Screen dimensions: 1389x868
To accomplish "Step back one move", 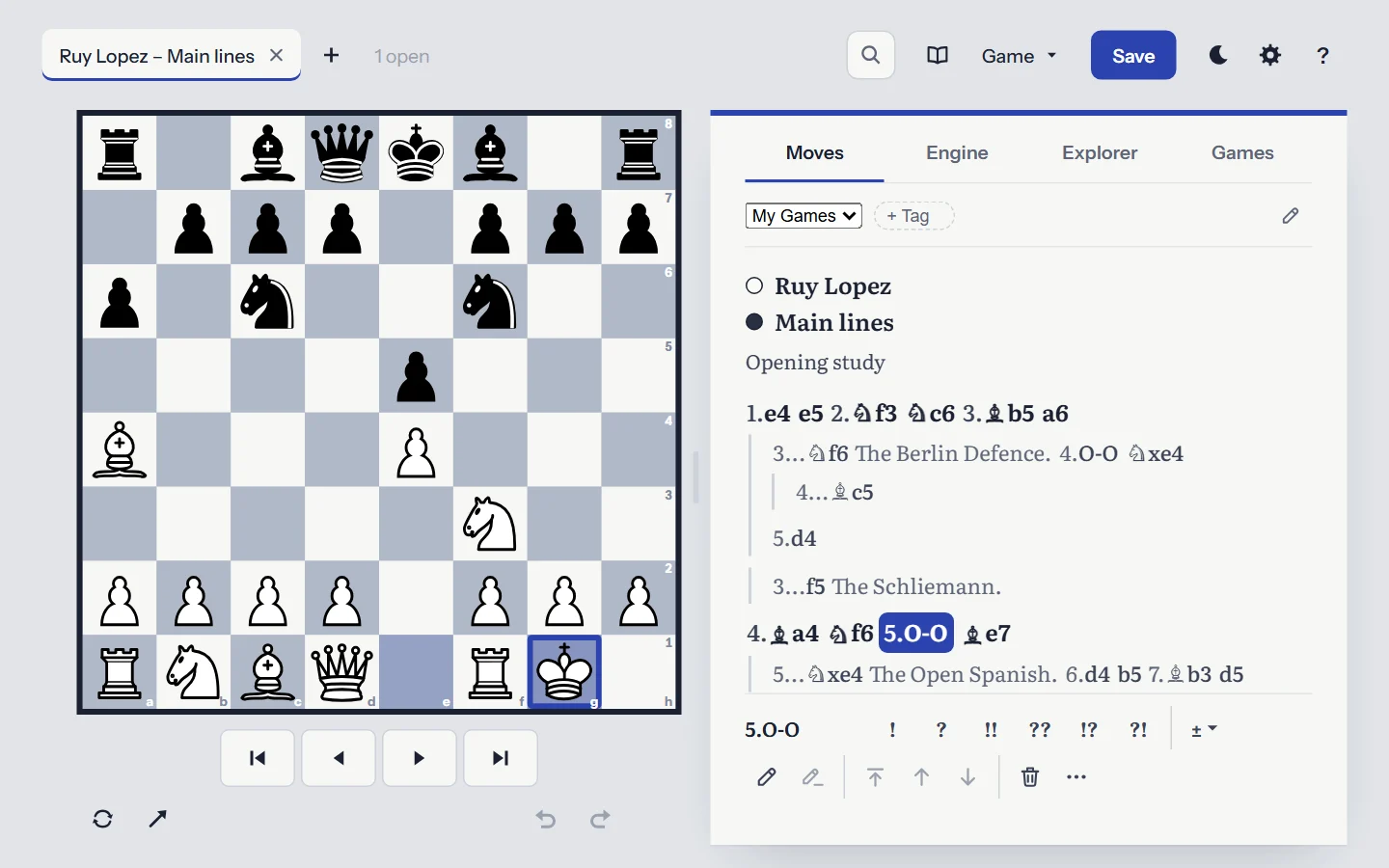I will tap(339, 758).
